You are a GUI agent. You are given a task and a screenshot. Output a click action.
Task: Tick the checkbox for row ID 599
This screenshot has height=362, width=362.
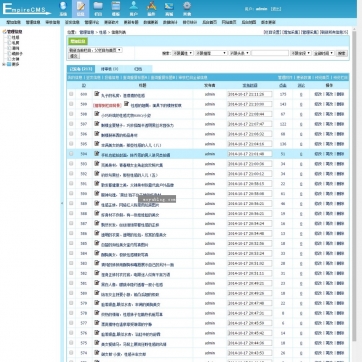coord(71,104)
